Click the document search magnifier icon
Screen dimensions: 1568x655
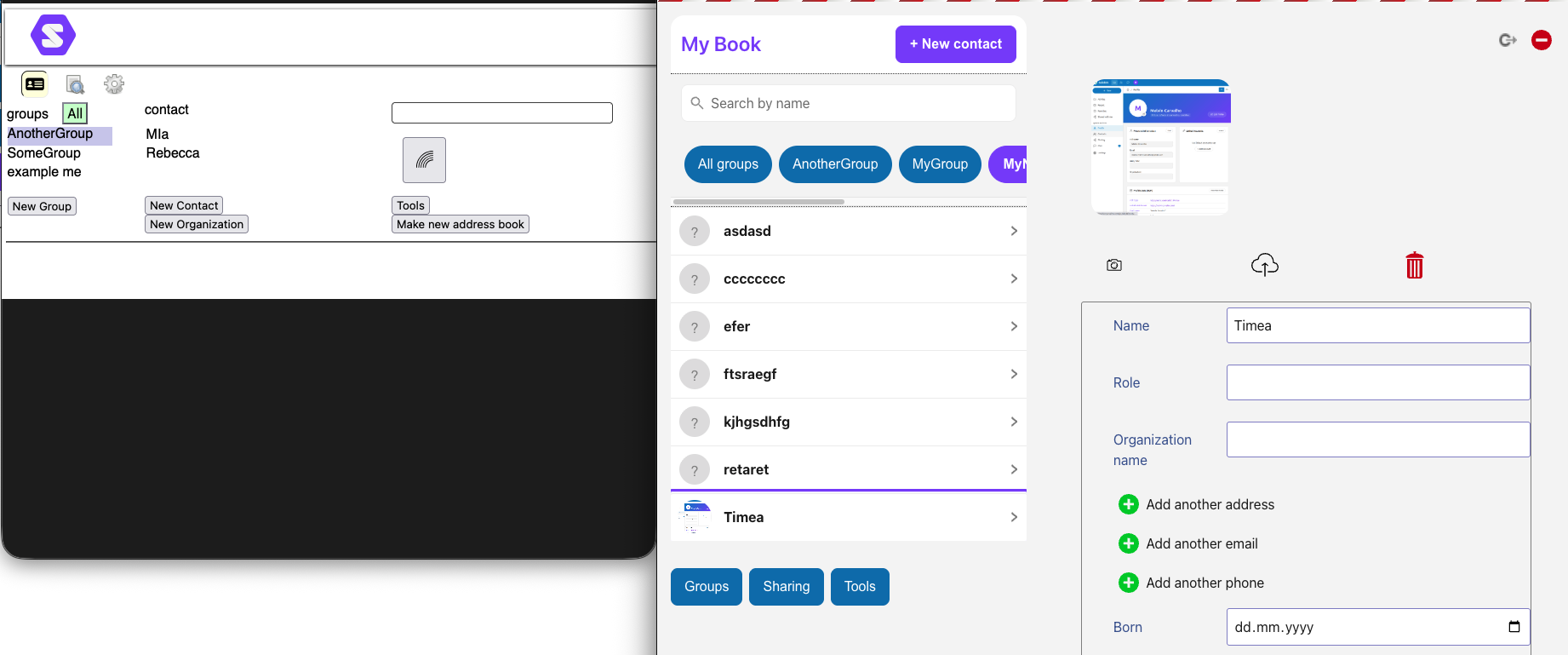pyautogui.click(x=75, y=84)
